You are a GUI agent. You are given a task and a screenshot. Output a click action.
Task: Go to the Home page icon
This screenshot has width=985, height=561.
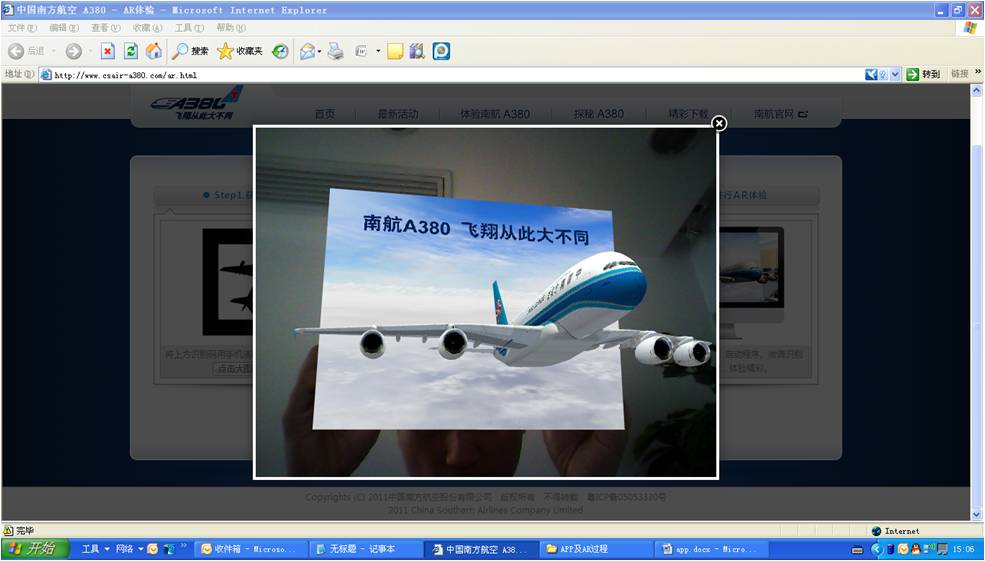(154, 52)
